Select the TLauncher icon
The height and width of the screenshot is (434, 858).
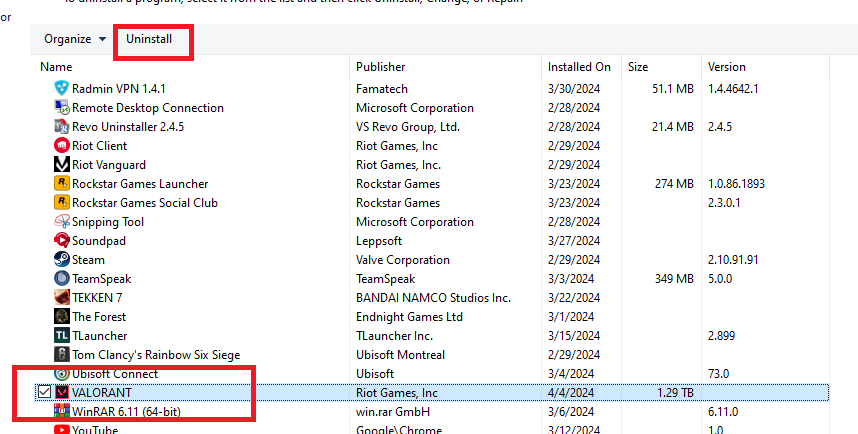tap(62, 335)
